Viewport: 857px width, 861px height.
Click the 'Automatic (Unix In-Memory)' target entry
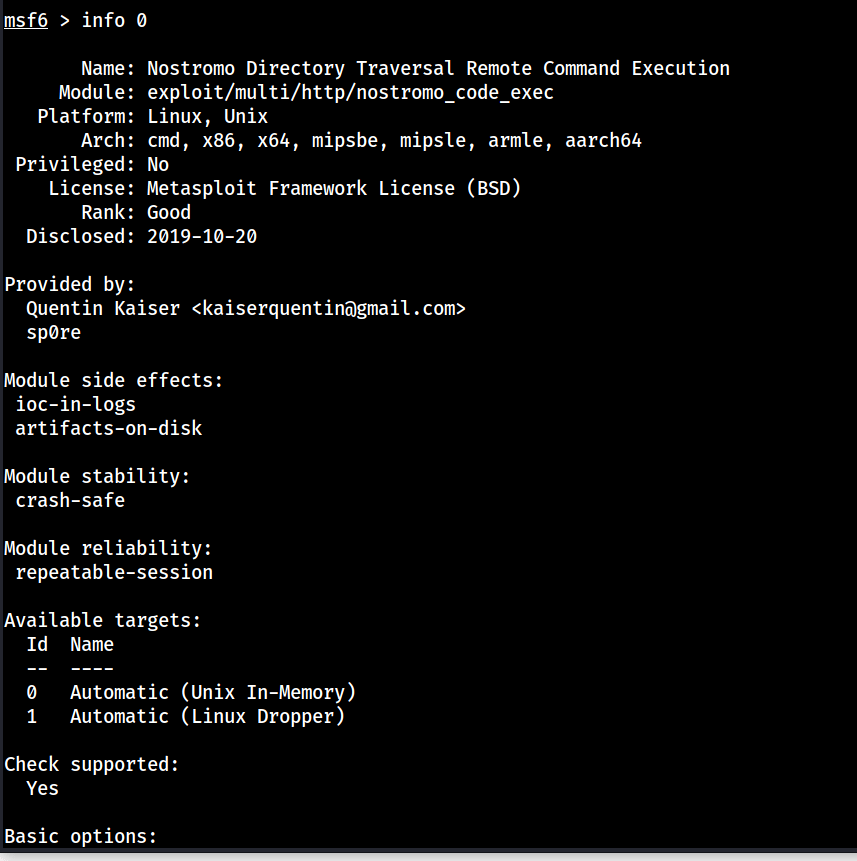tap(213, 693)
